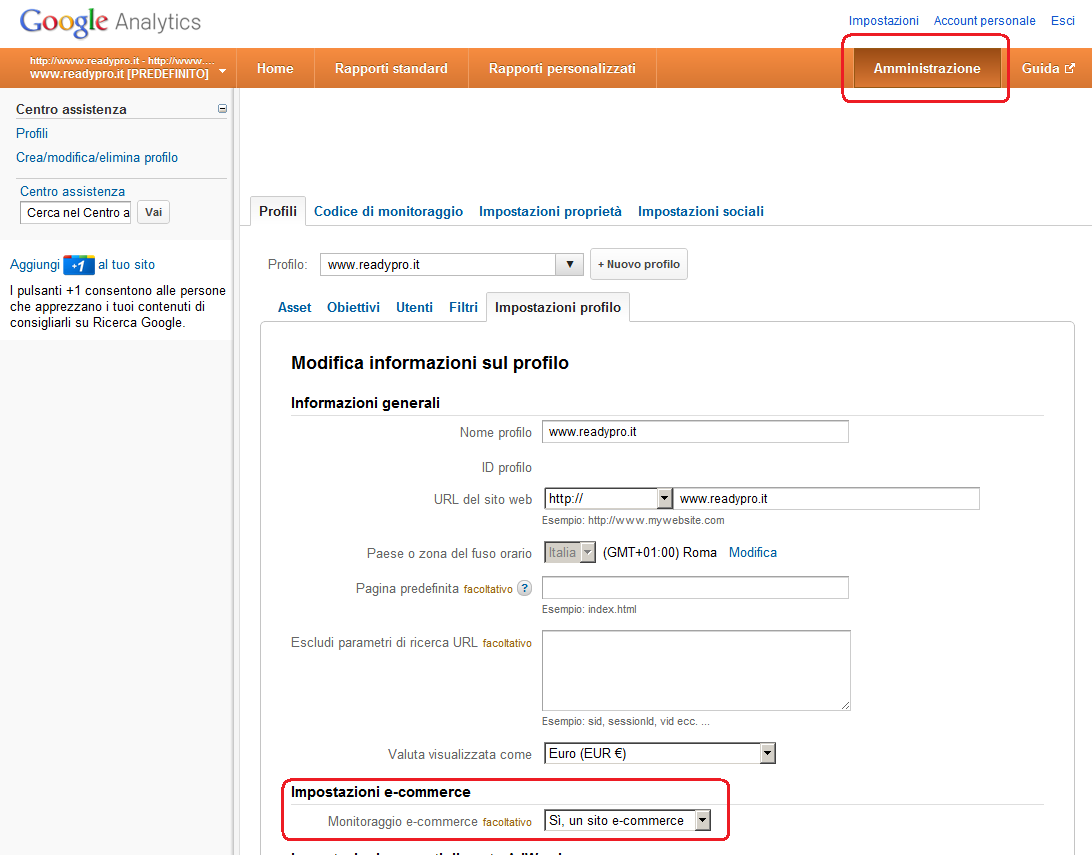Click the Aggiungi link for +1
Image resolution: width=1092 pixels, height=855 pixels.
(35, 265)
